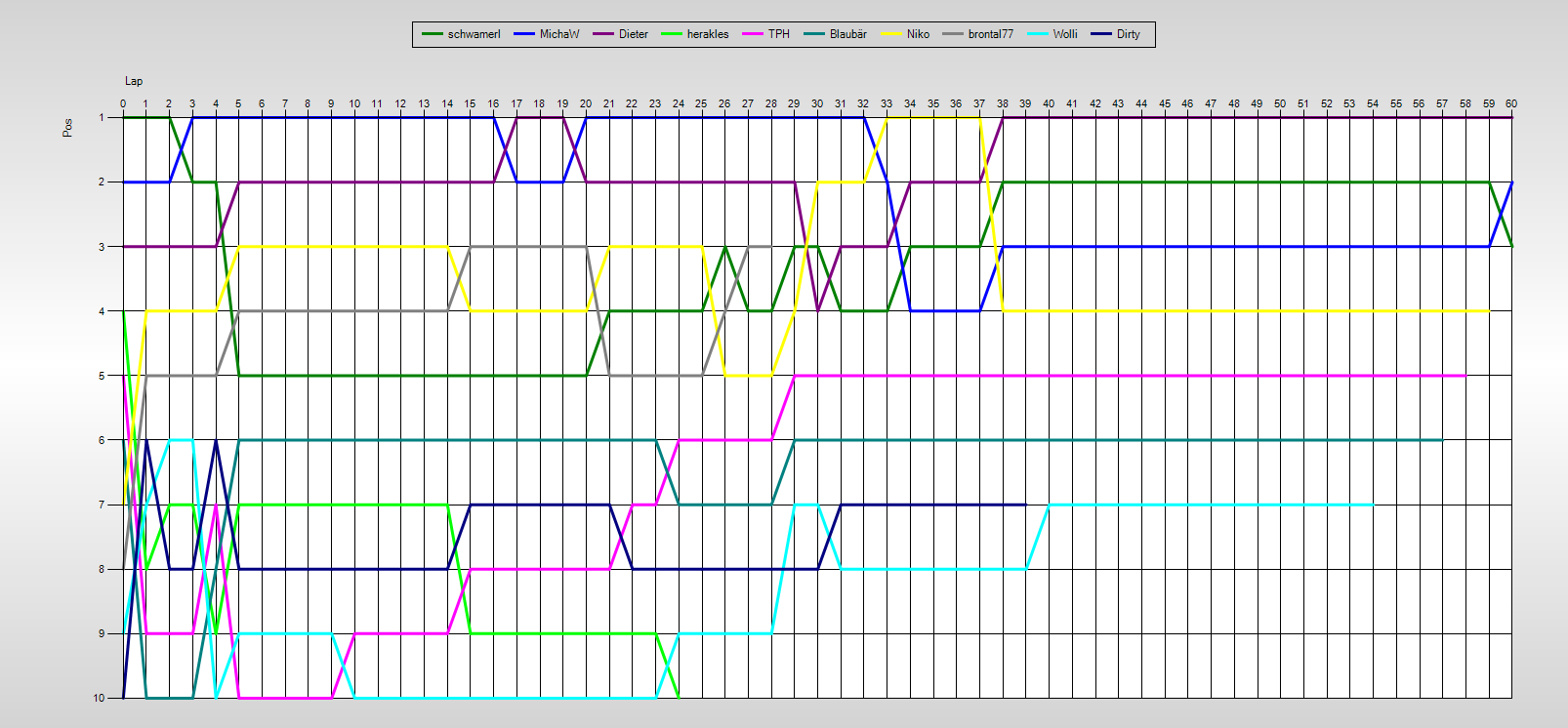Click the Niko legend color line
1568x728 pixels.
point(891,34)
